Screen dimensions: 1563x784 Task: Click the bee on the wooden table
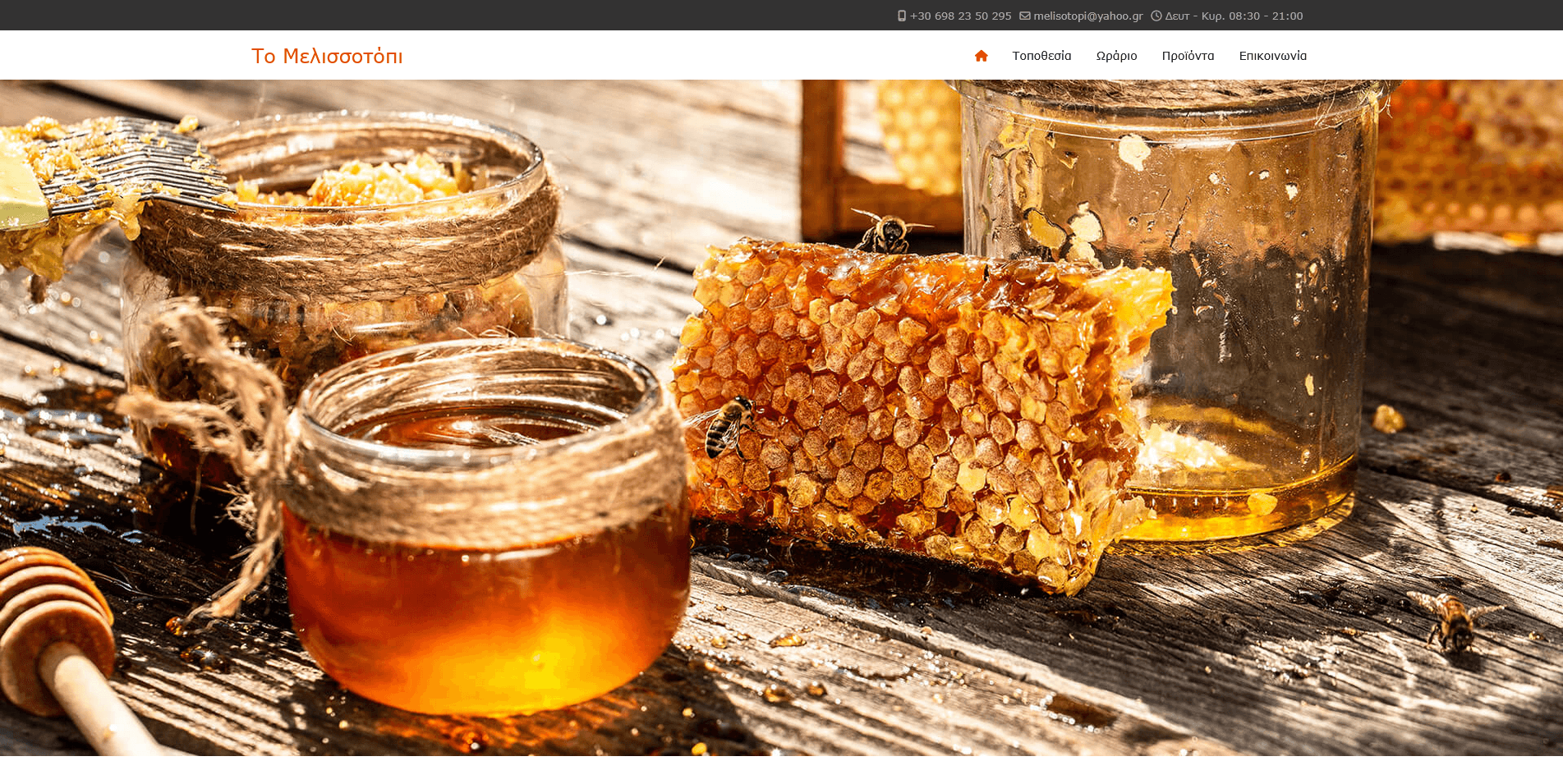point(1452,621)
